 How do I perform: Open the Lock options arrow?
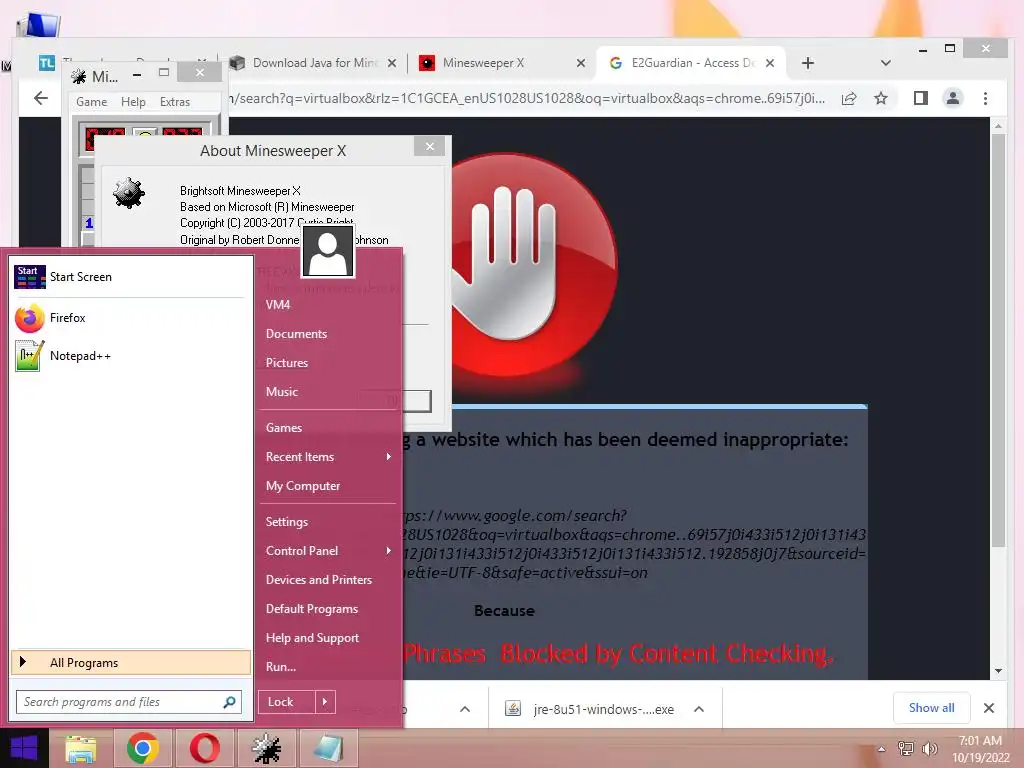click(x=325, y=702)
